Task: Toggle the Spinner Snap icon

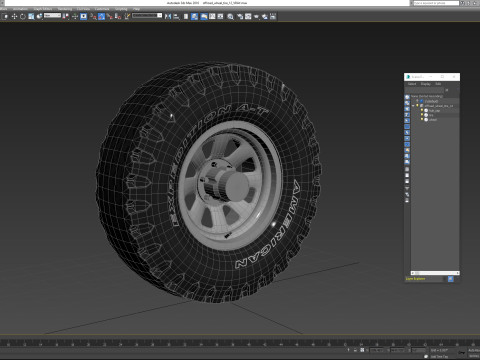Action: click(x=118, y=16)
